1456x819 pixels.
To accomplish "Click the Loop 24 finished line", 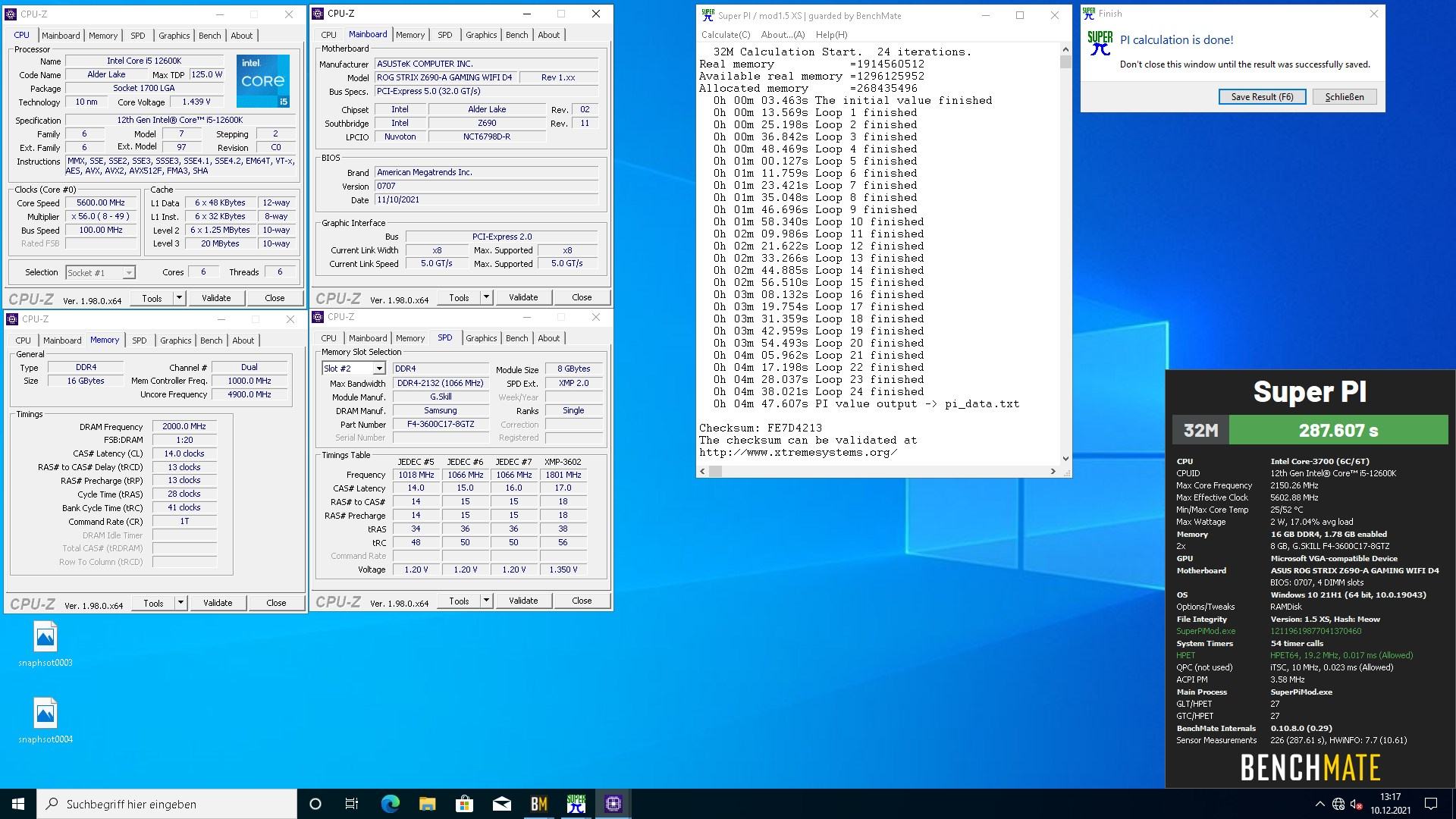I will coord(818,392).
